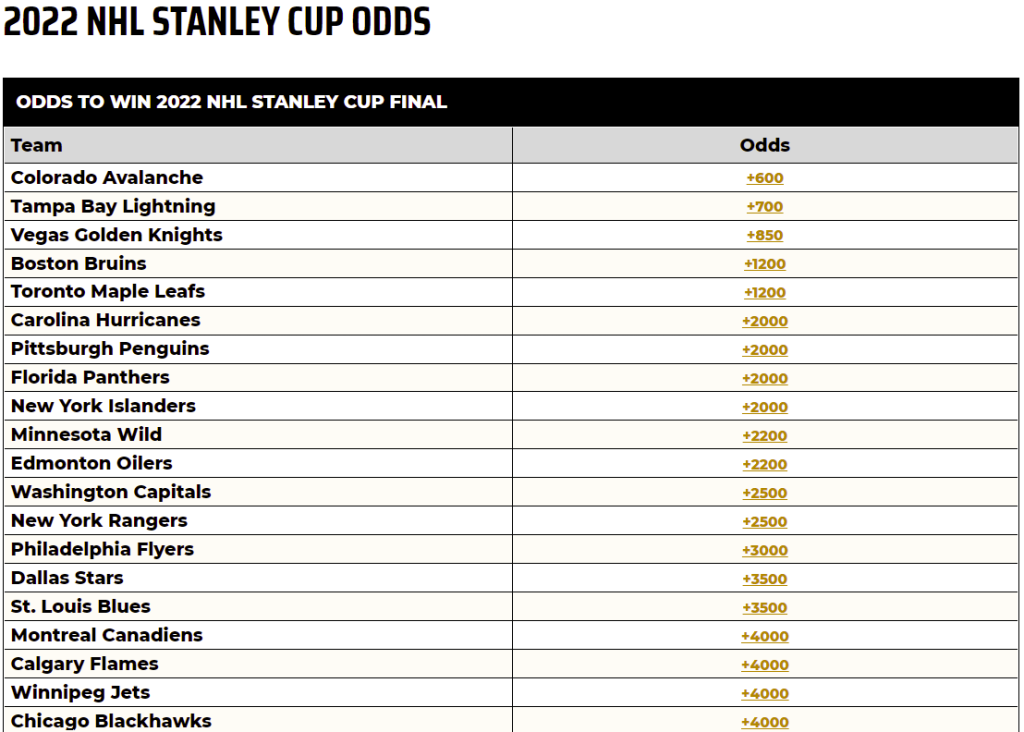
Task: Click the Washington Capitals +2500 odds
Action: tap(765, 494)
